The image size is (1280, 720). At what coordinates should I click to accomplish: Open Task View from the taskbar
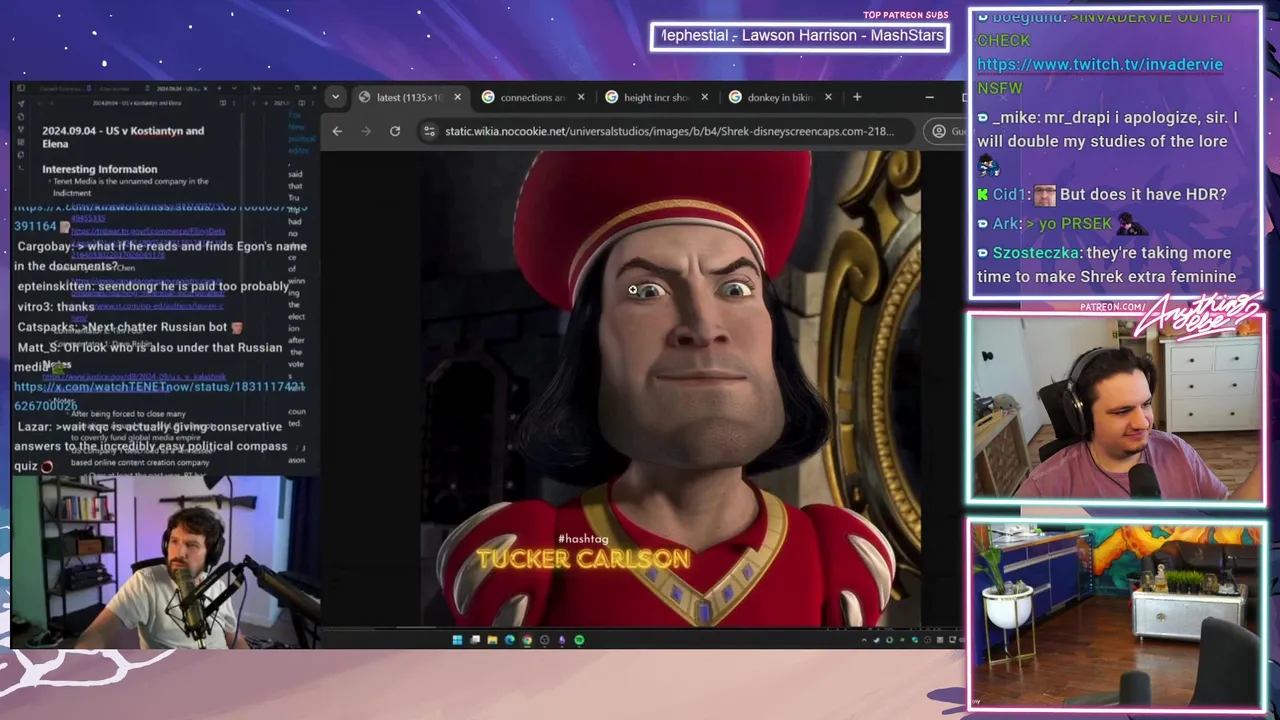click(x=475, y=640)
